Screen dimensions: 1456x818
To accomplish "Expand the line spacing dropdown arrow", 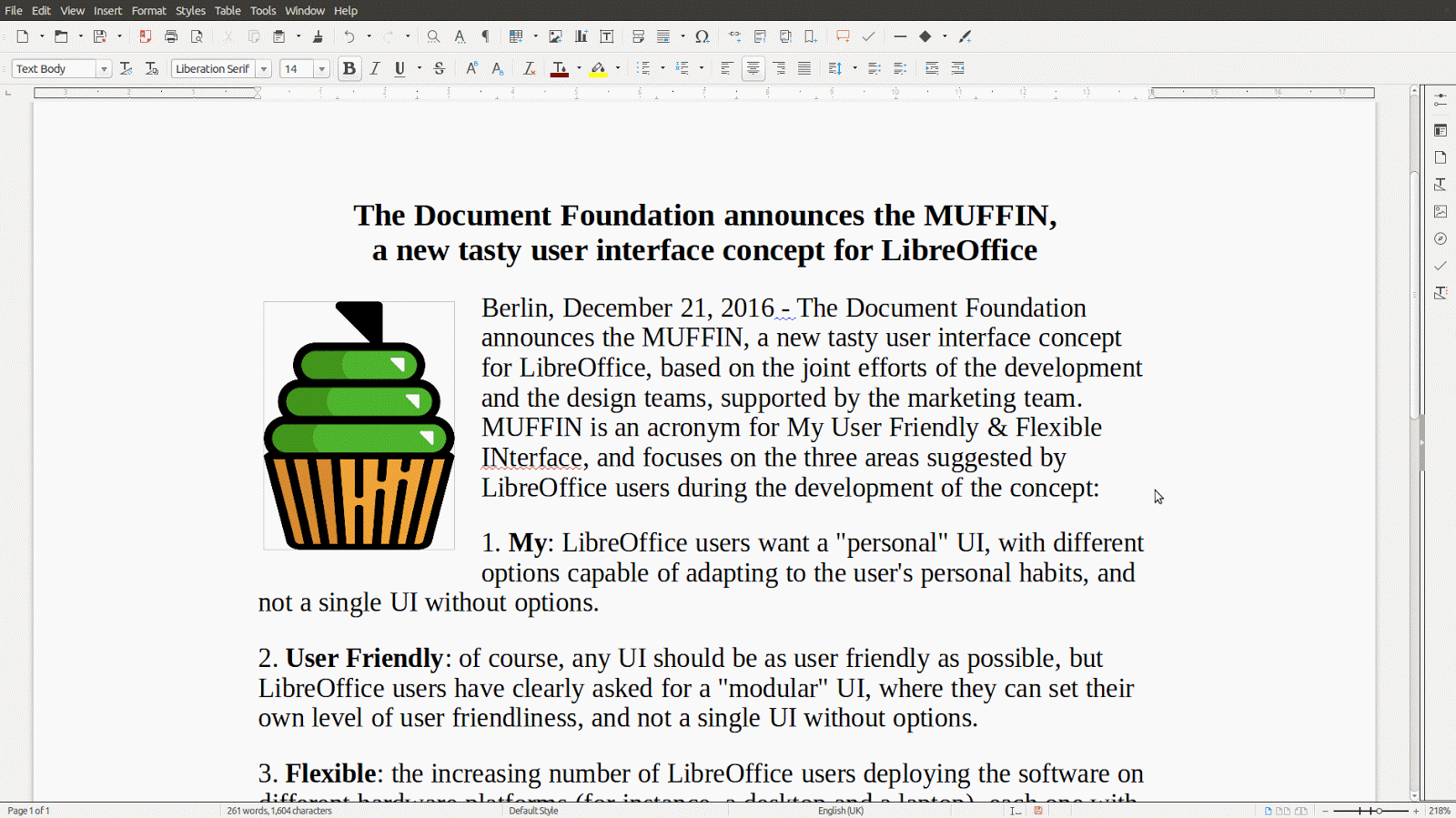I will 854,68.
